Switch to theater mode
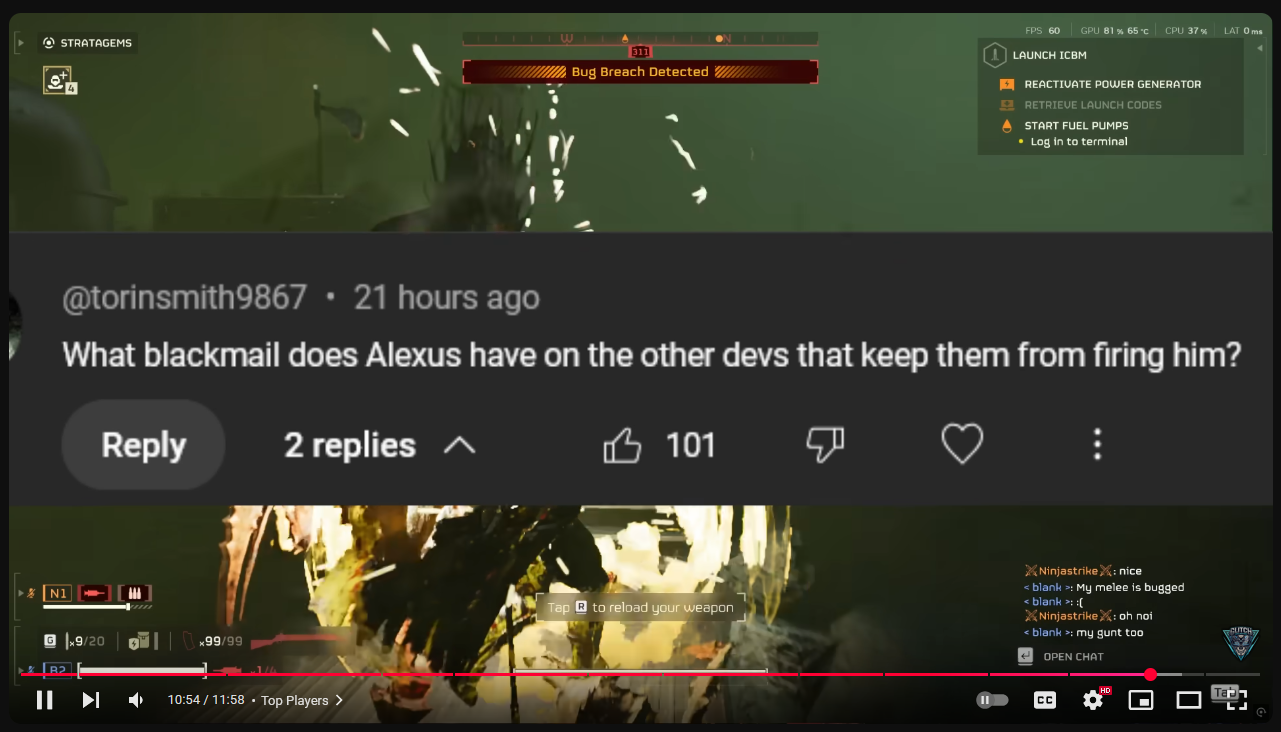The width and height of the screenshot is (1281, 732). pos(1189,700)
